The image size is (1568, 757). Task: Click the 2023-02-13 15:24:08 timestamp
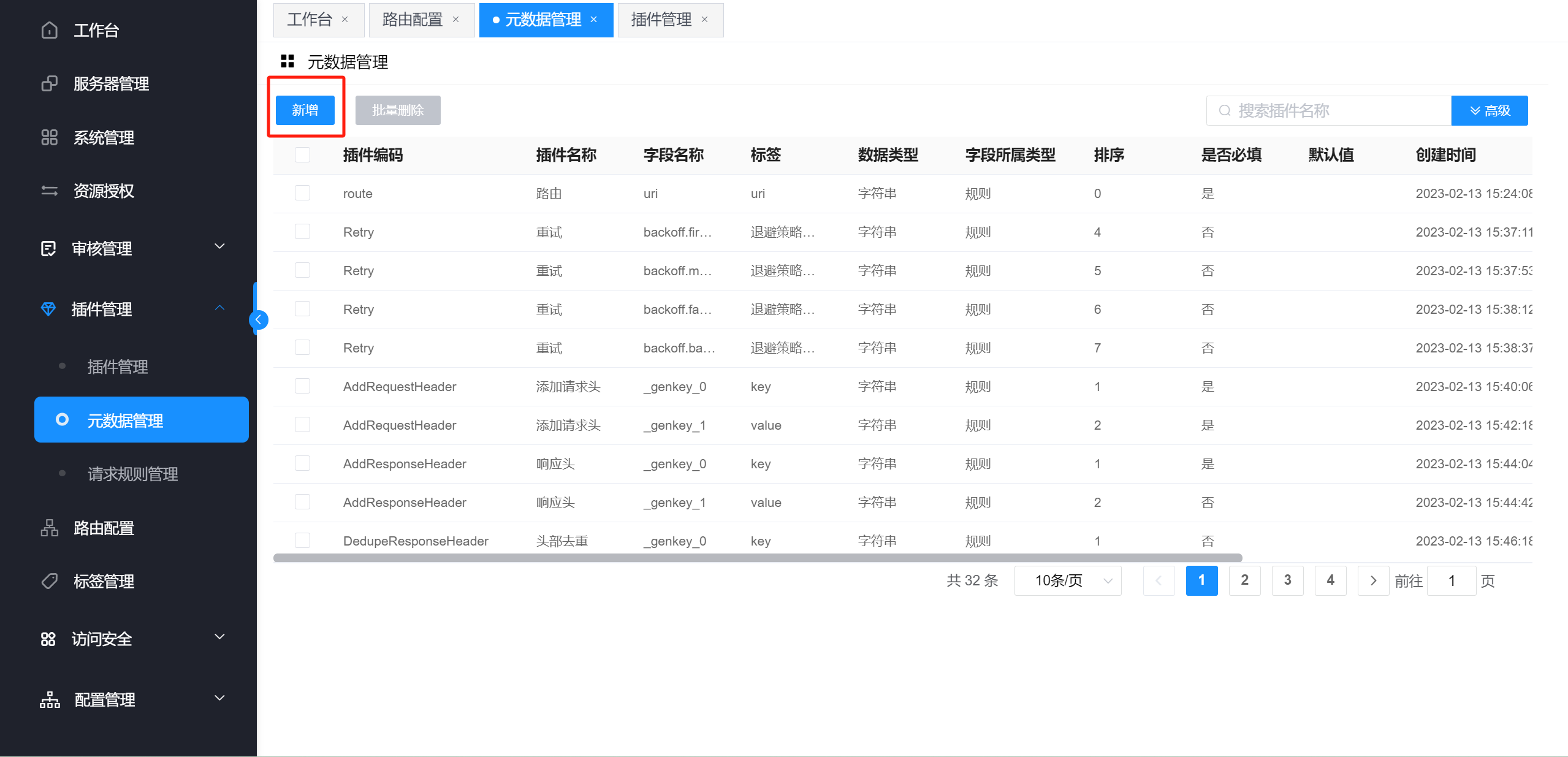(1474, 193)
